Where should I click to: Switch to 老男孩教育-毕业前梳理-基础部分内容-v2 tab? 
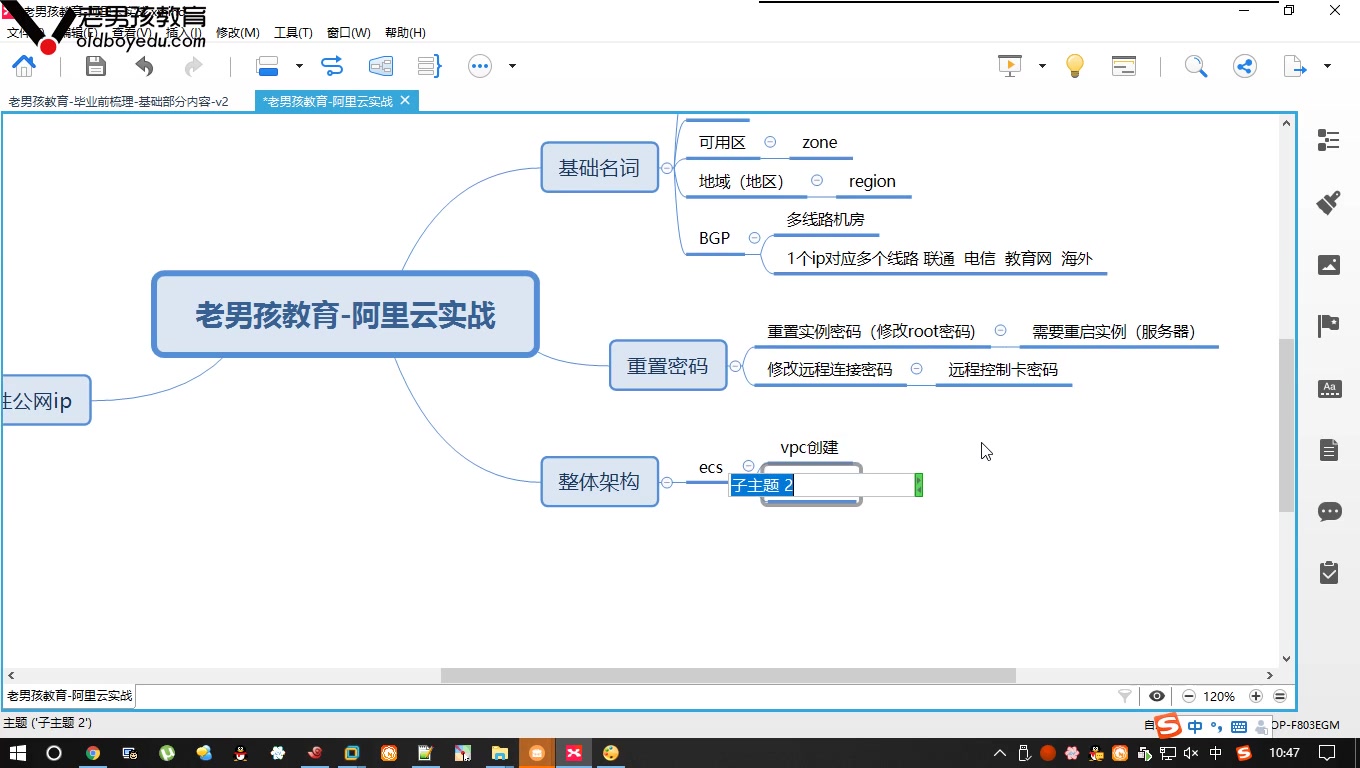pos(119,101)
